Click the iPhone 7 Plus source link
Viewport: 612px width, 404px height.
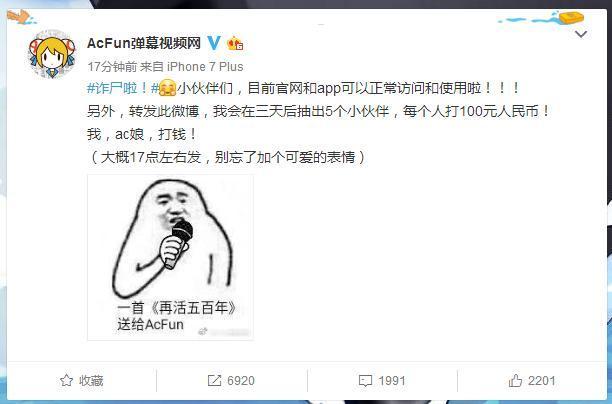205,67
